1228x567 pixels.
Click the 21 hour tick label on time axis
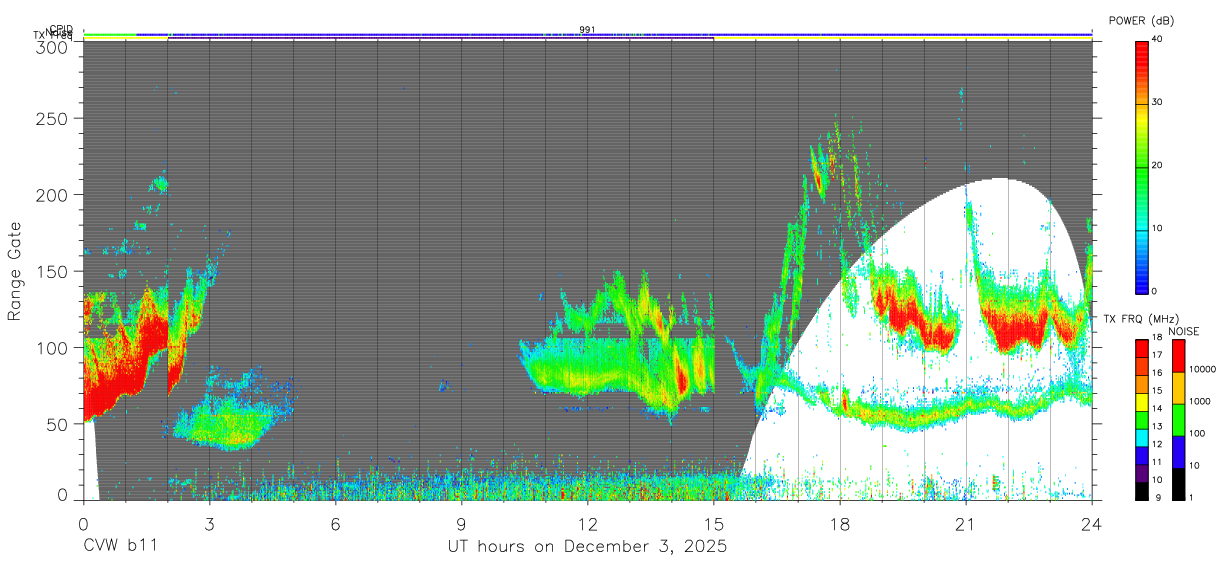(x=965, y=524)
